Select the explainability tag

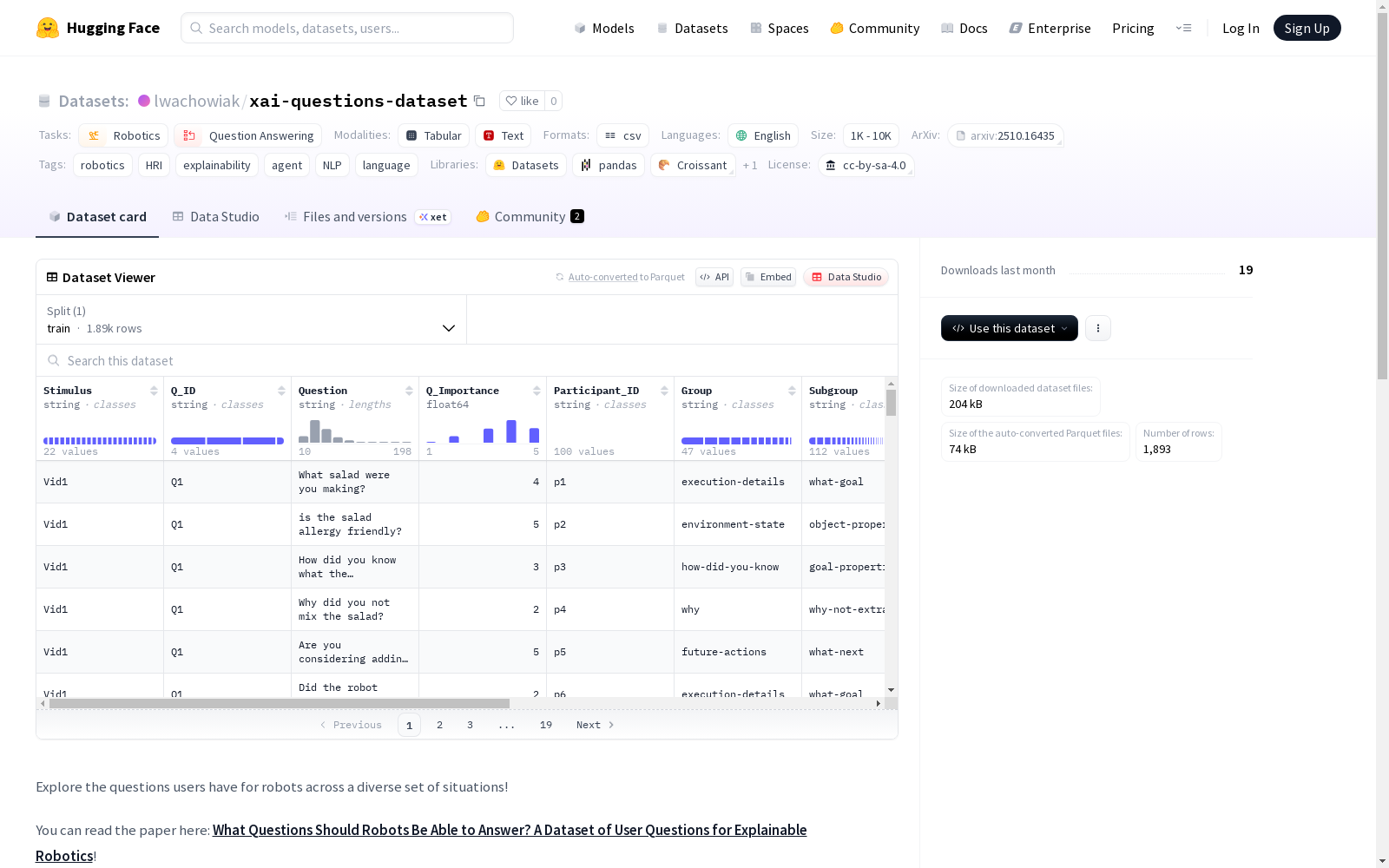pyautogui.click(x=217, y=165)
